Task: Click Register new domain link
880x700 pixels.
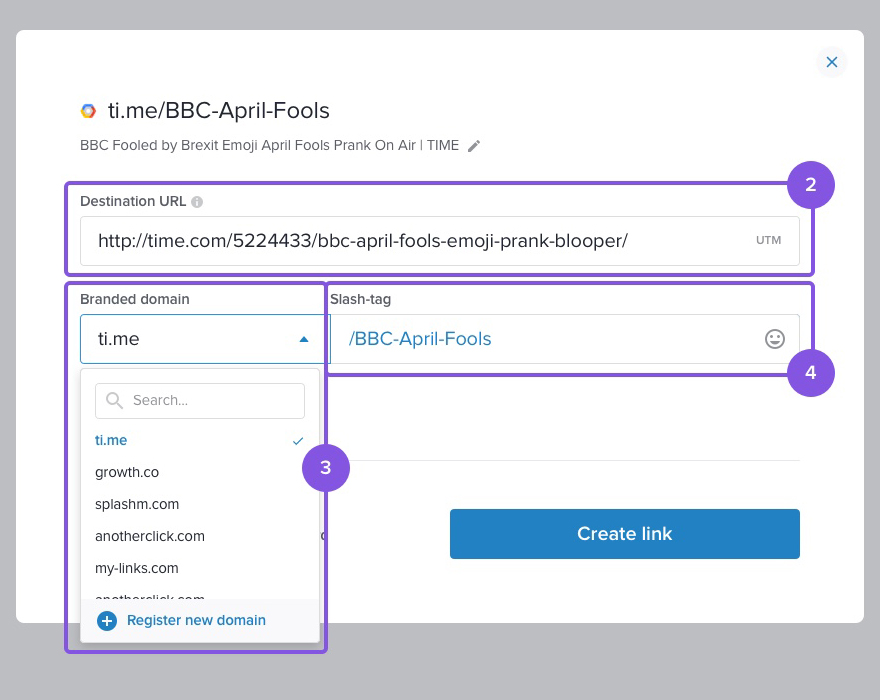Action: [196, 620]
